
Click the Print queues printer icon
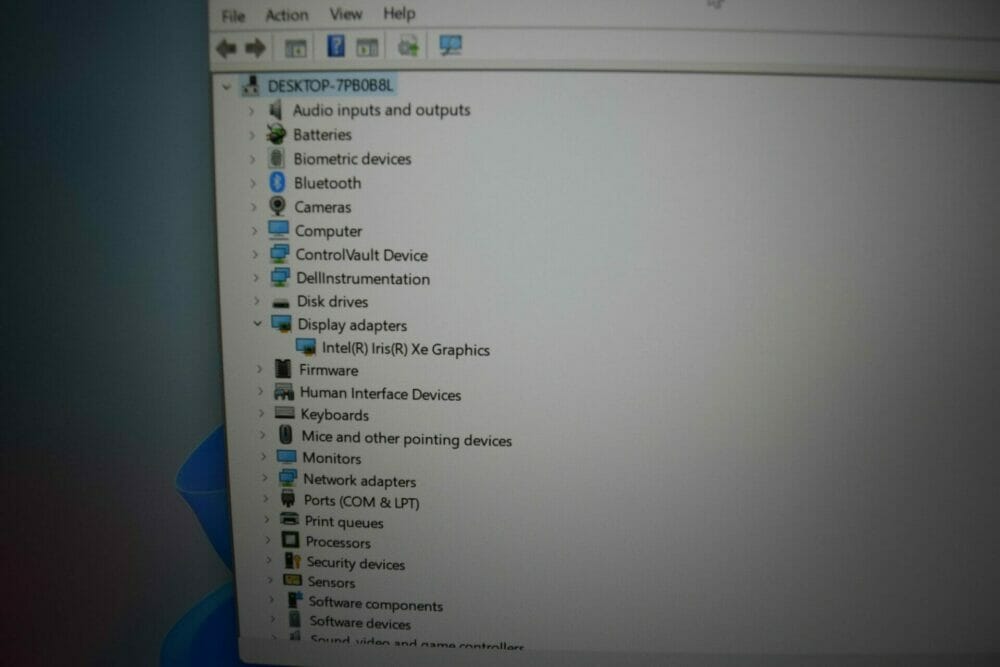point(290,519)
